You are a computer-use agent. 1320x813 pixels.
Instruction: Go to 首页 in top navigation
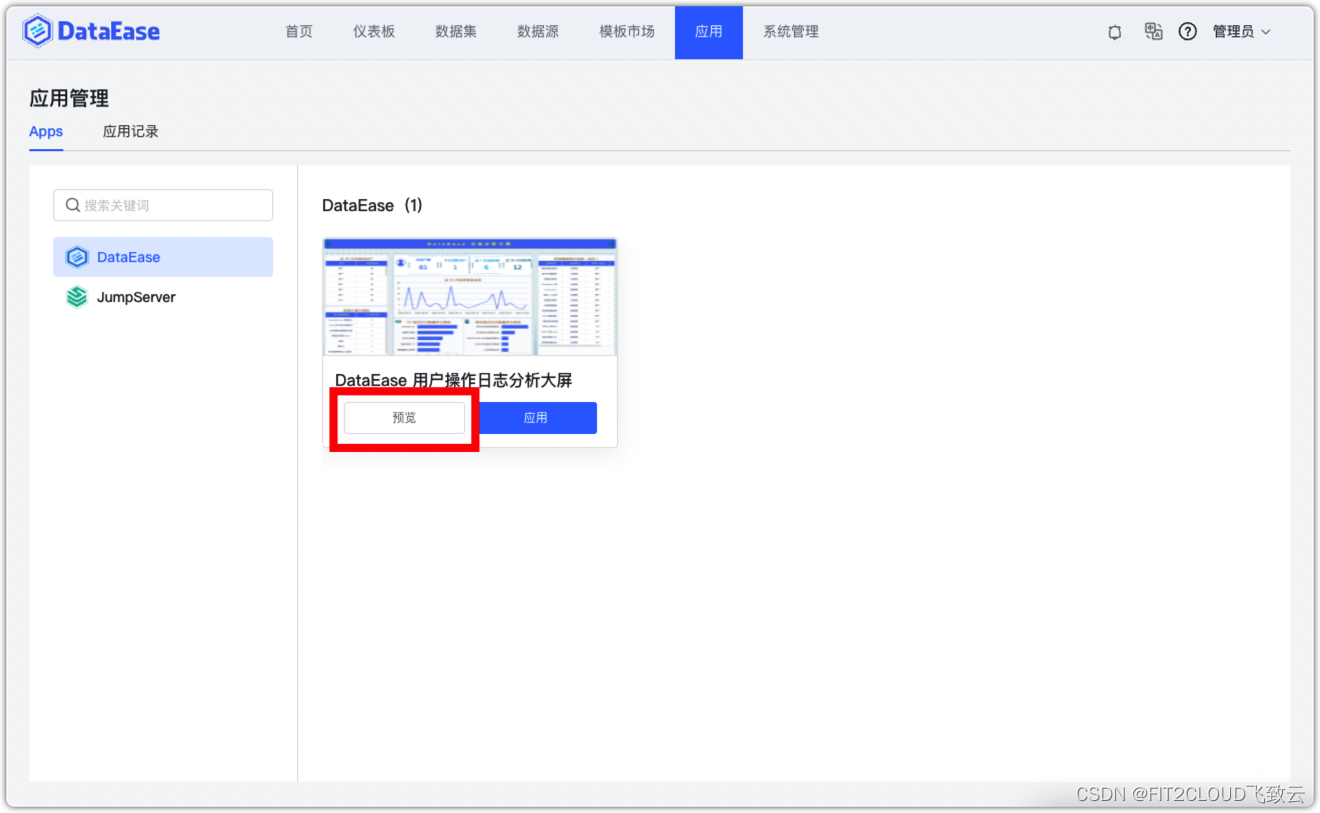299,32
